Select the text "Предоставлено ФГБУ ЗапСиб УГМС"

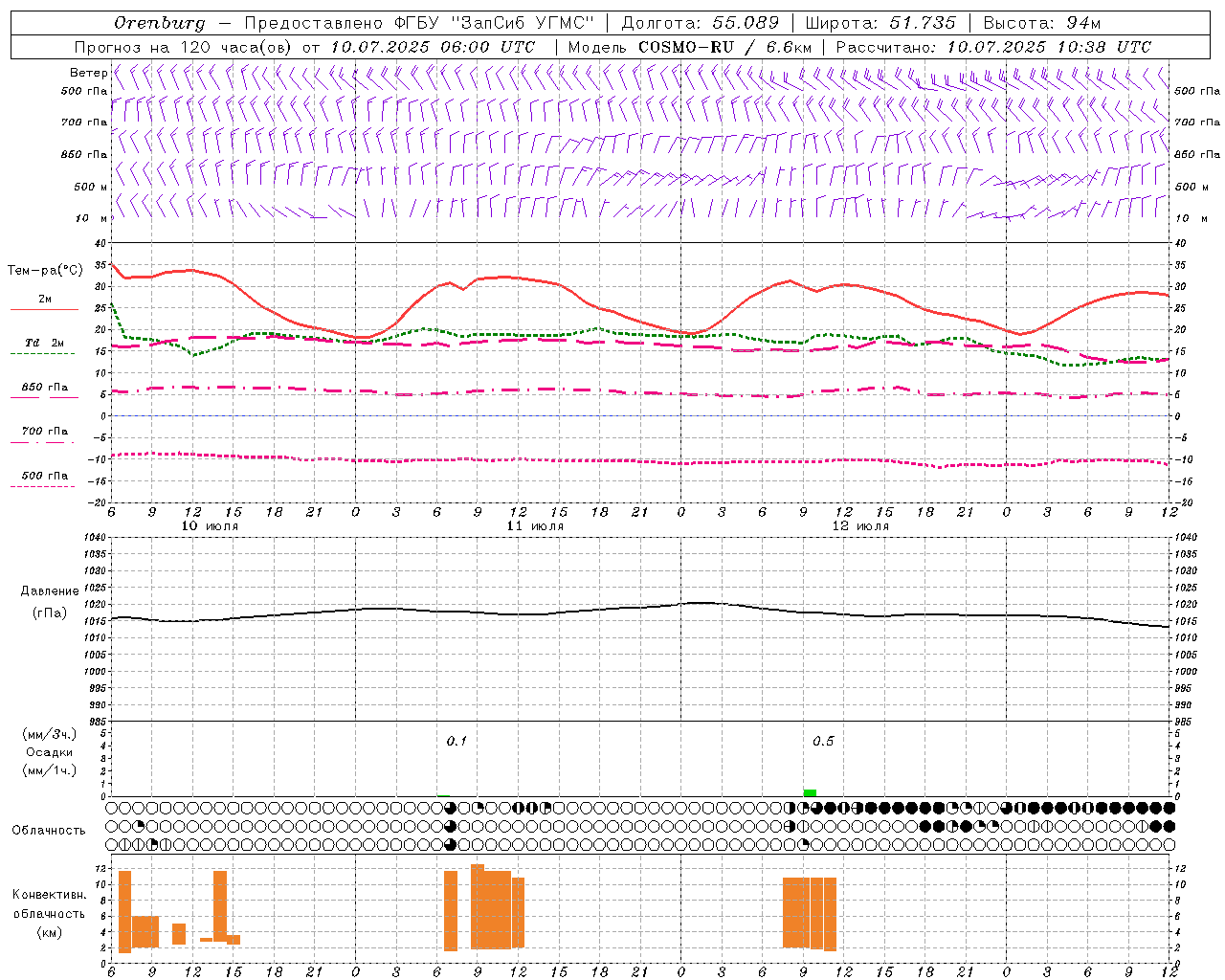pos(420,23)
